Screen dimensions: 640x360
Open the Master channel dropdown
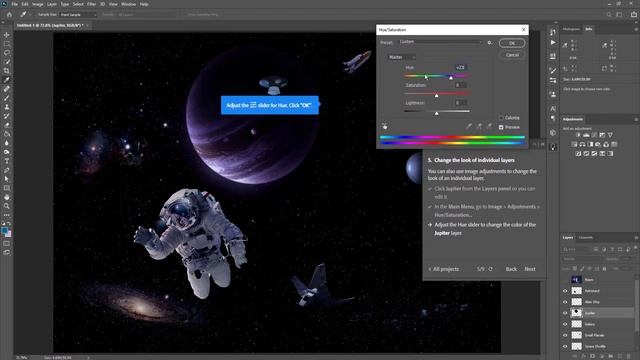tap(401, 57)
